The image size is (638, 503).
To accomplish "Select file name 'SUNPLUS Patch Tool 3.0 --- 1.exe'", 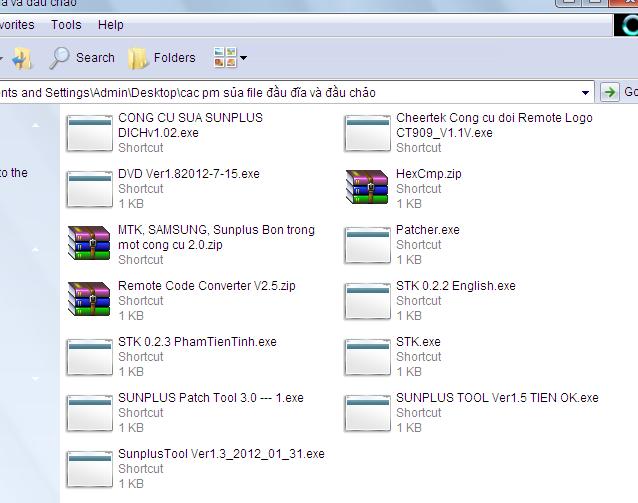I will click(211, 398).
